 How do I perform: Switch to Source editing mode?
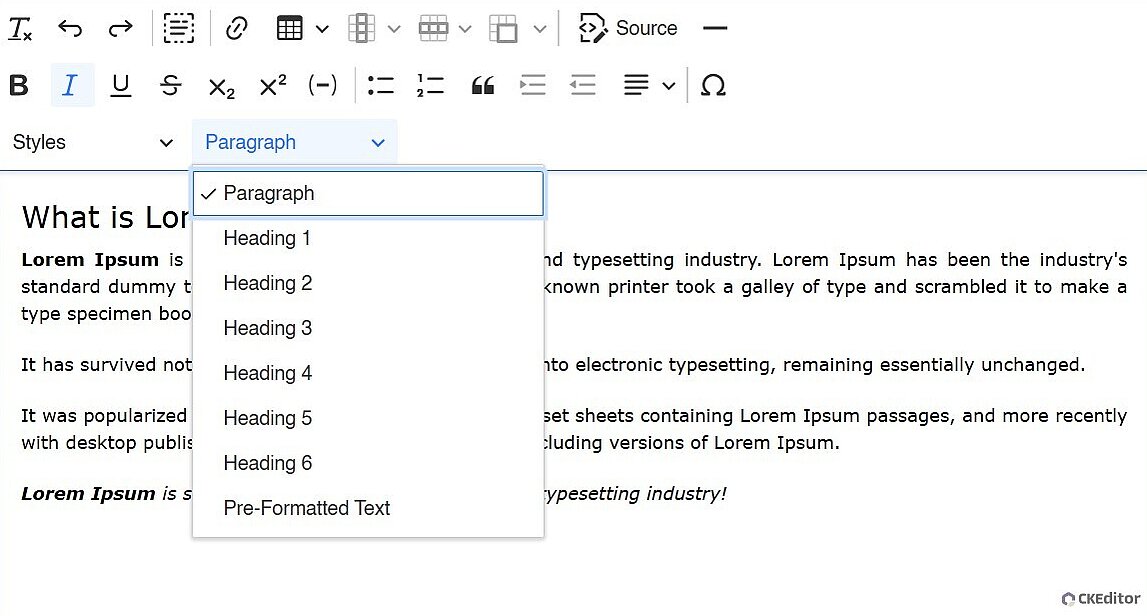(x=629, y=29)
